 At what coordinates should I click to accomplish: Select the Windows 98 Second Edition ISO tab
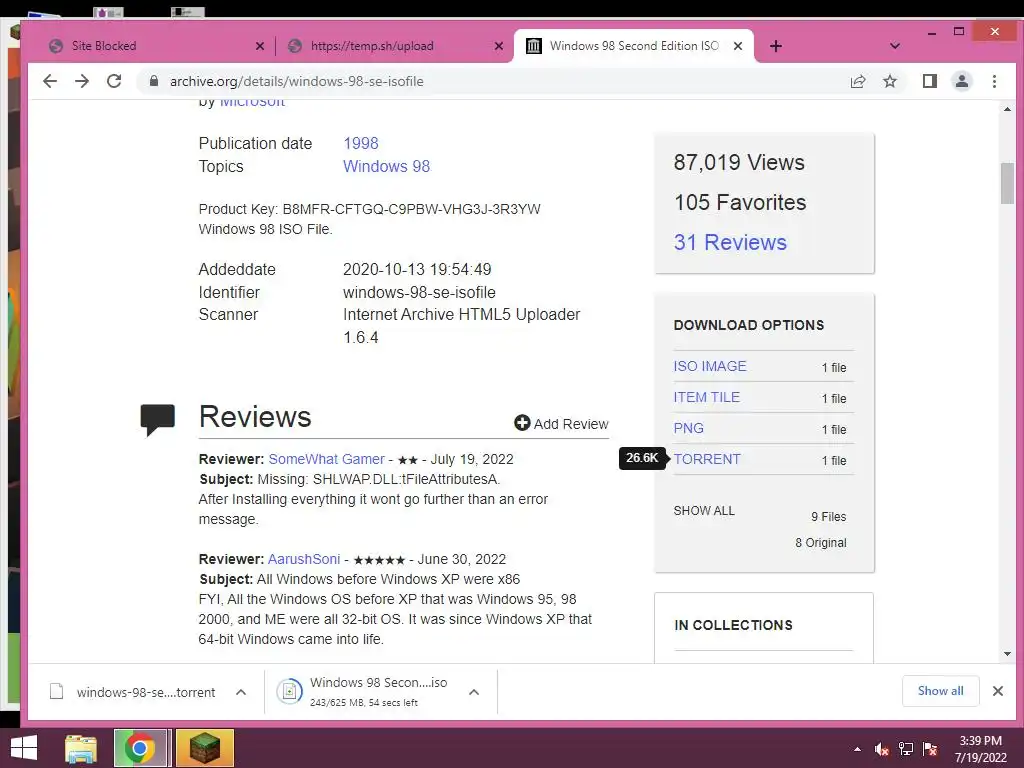633,46
